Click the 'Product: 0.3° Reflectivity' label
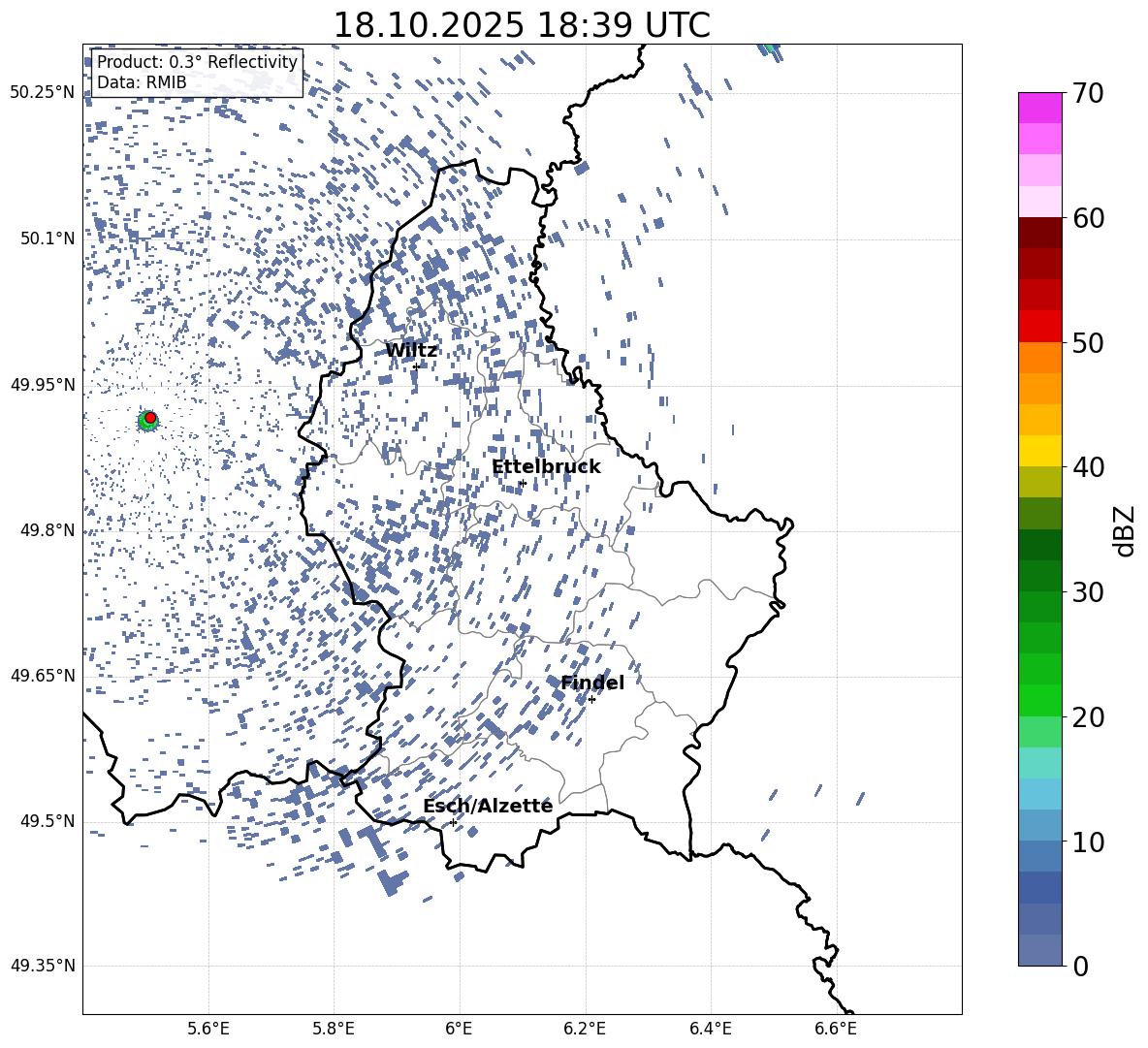The image size is (1148, 1048). 197,62
